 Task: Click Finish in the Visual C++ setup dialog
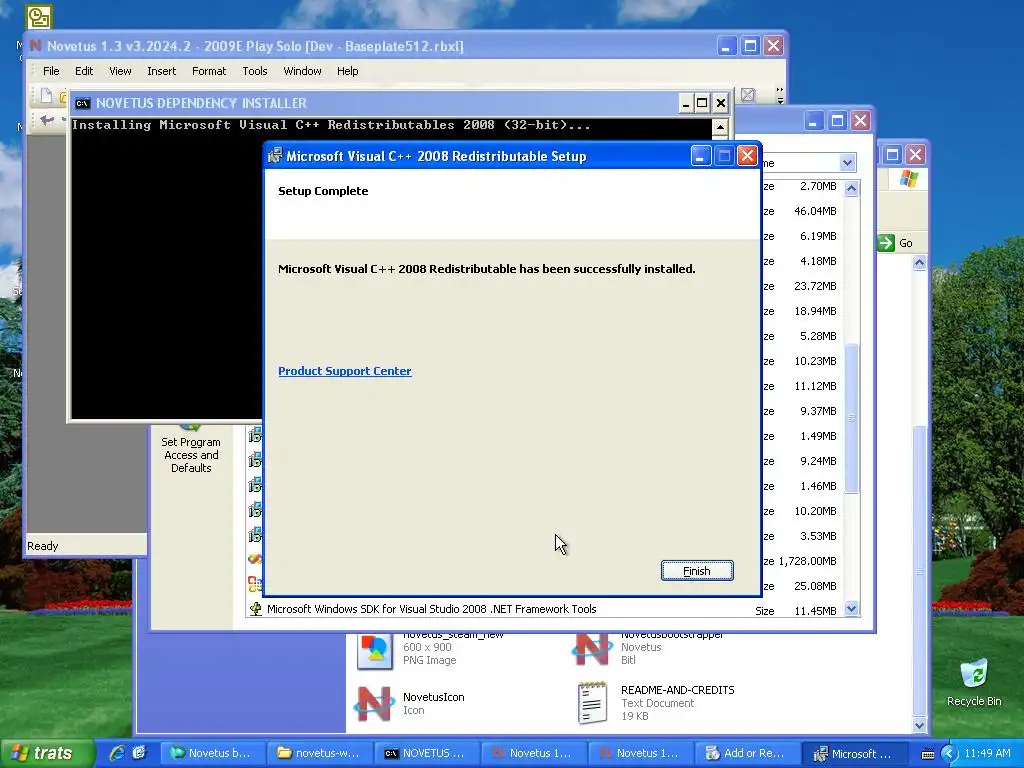pyautogui.click(x=697, y=571)
